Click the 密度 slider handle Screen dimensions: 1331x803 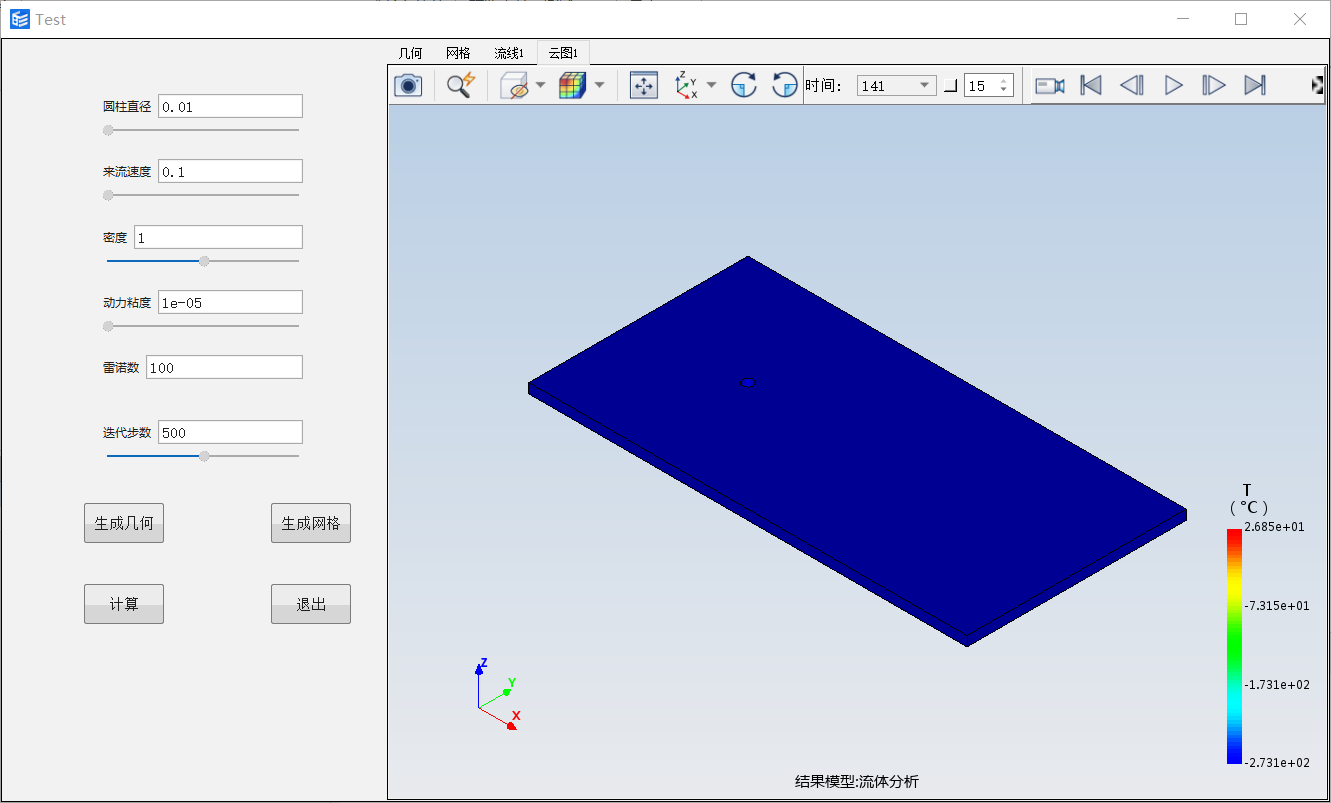204,261
